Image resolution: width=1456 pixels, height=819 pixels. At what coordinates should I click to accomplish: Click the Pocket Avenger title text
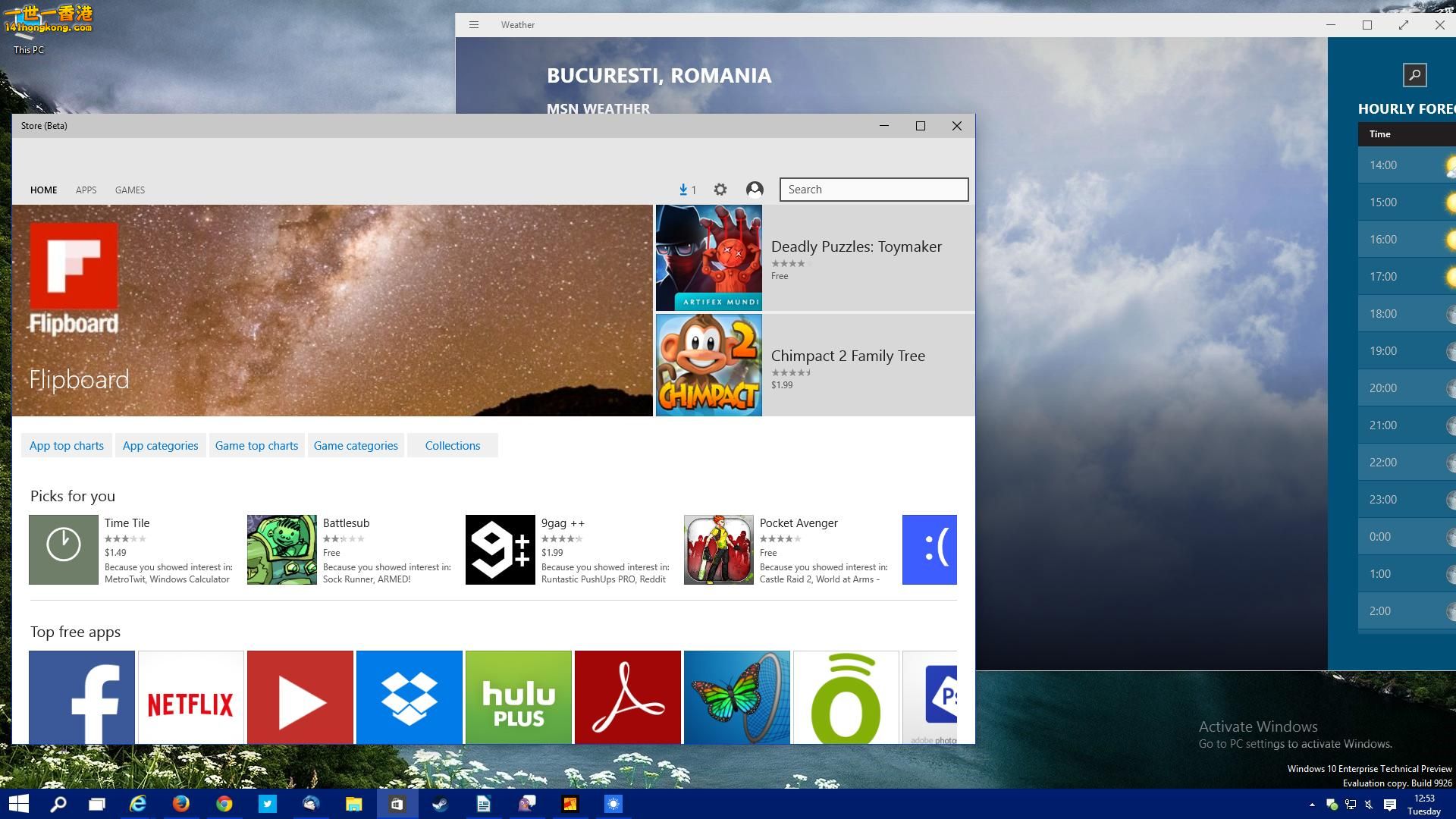(799, 523)
